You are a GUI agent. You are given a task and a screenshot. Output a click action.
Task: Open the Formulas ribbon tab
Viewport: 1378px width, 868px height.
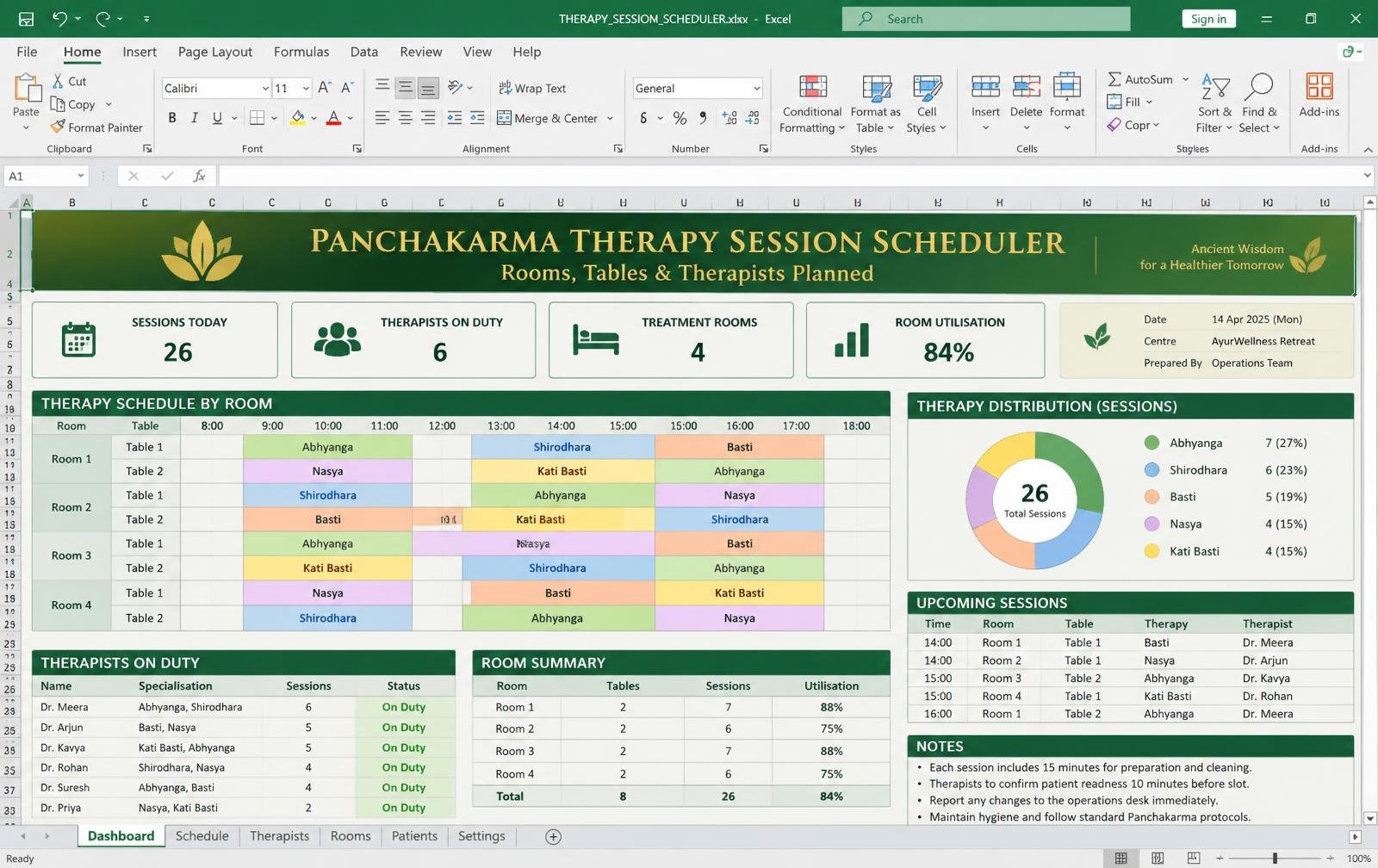301,52
